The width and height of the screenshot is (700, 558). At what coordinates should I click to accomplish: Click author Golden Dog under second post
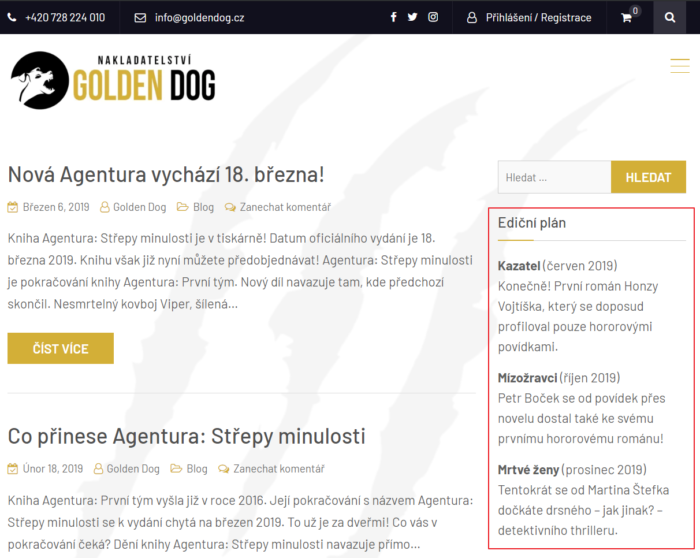tap(133, 469)
